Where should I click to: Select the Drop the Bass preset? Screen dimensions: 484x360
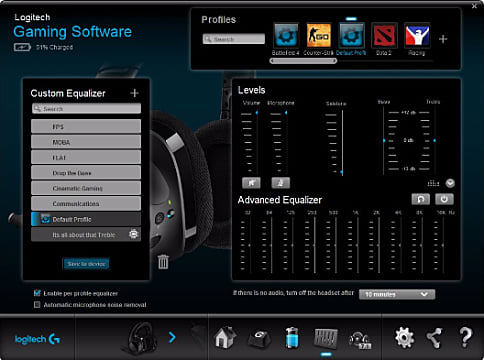86,173
